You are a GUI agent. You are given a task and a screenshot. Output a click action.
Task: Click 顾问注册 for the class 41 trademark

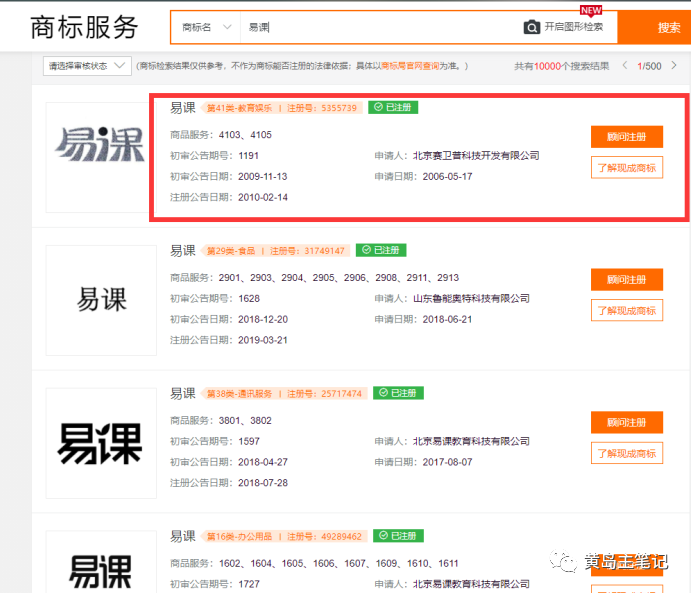click(627, 137)
